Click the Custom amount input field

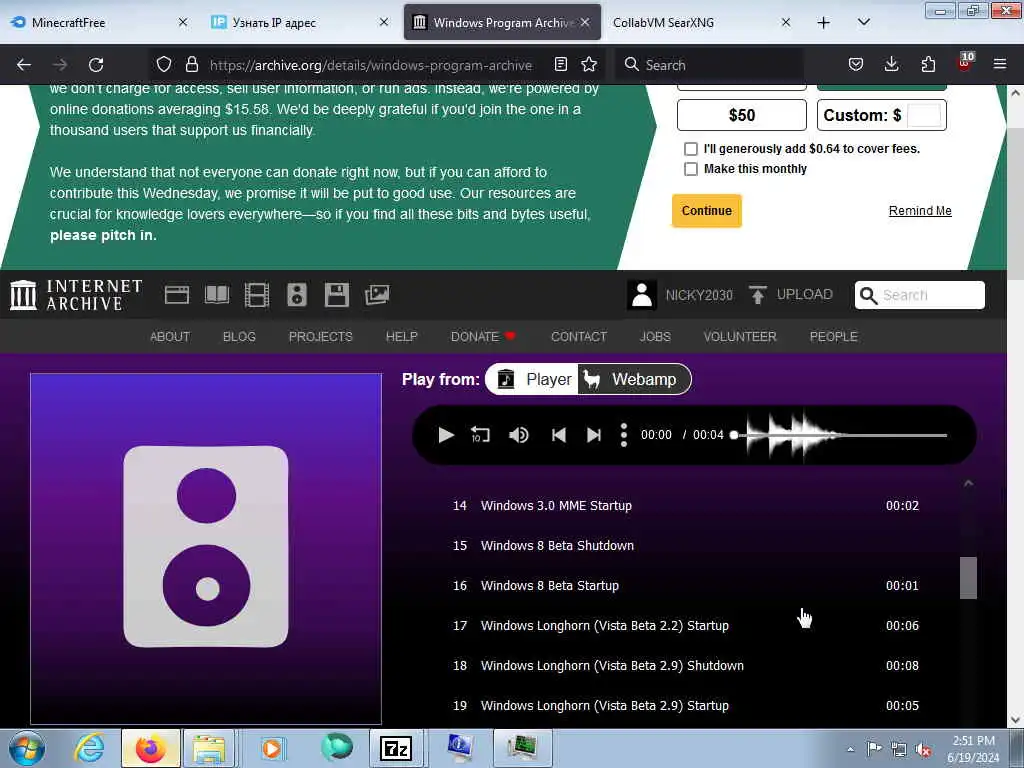click(924, 115)
